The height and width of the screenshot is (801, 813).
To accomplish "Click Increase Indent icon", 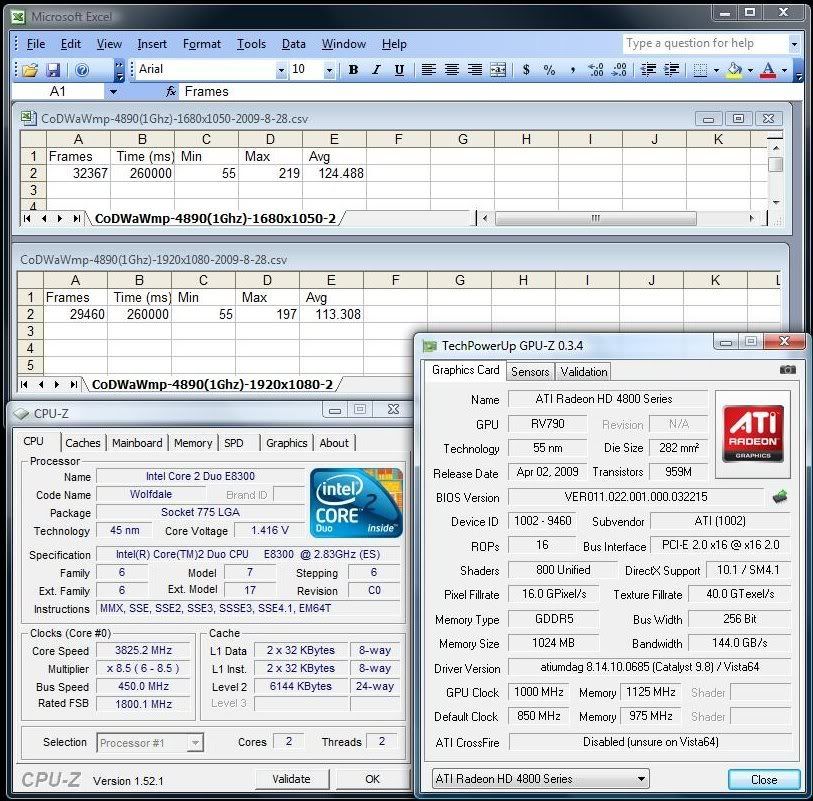I will pos(671,69).
